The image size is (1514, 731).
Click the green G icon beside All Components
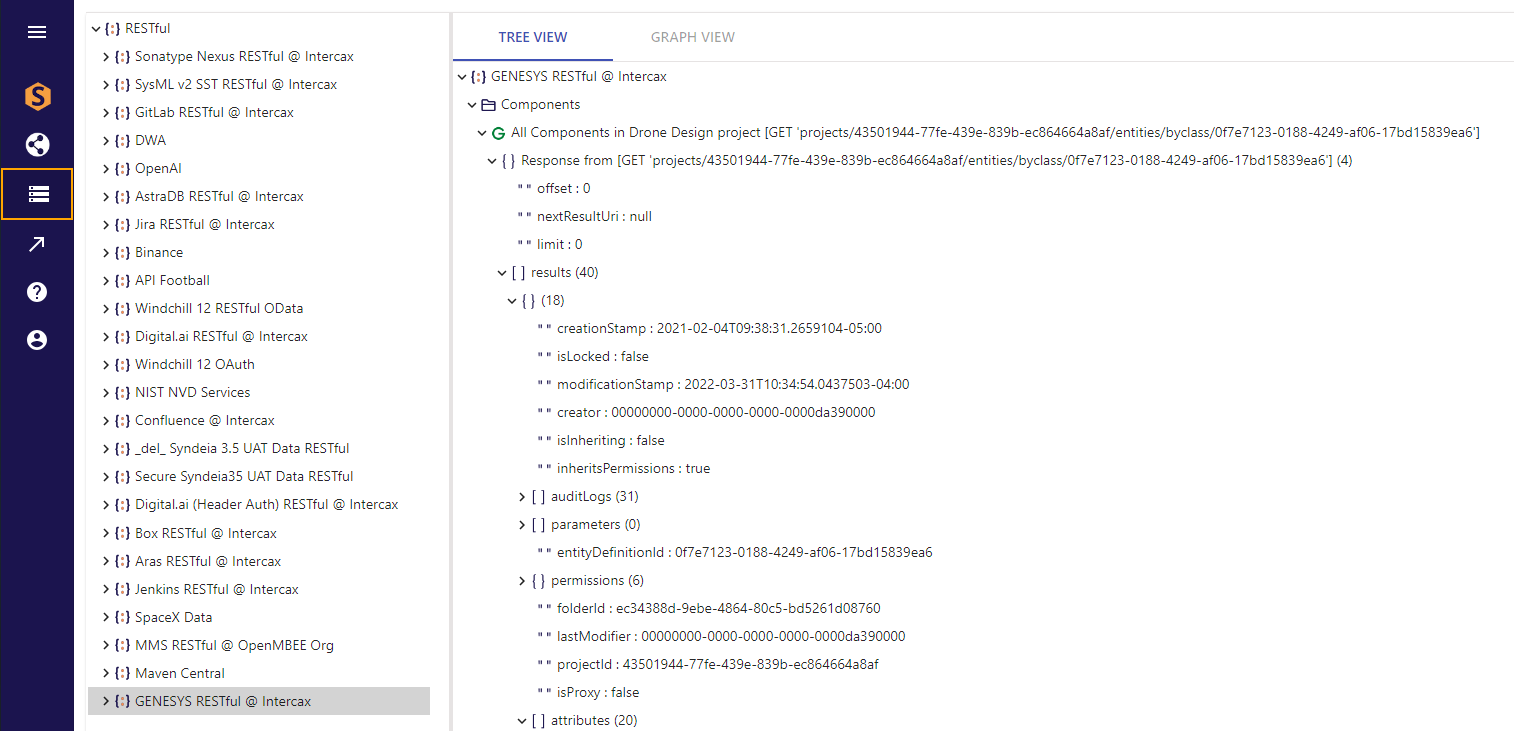tap(498, 132)
